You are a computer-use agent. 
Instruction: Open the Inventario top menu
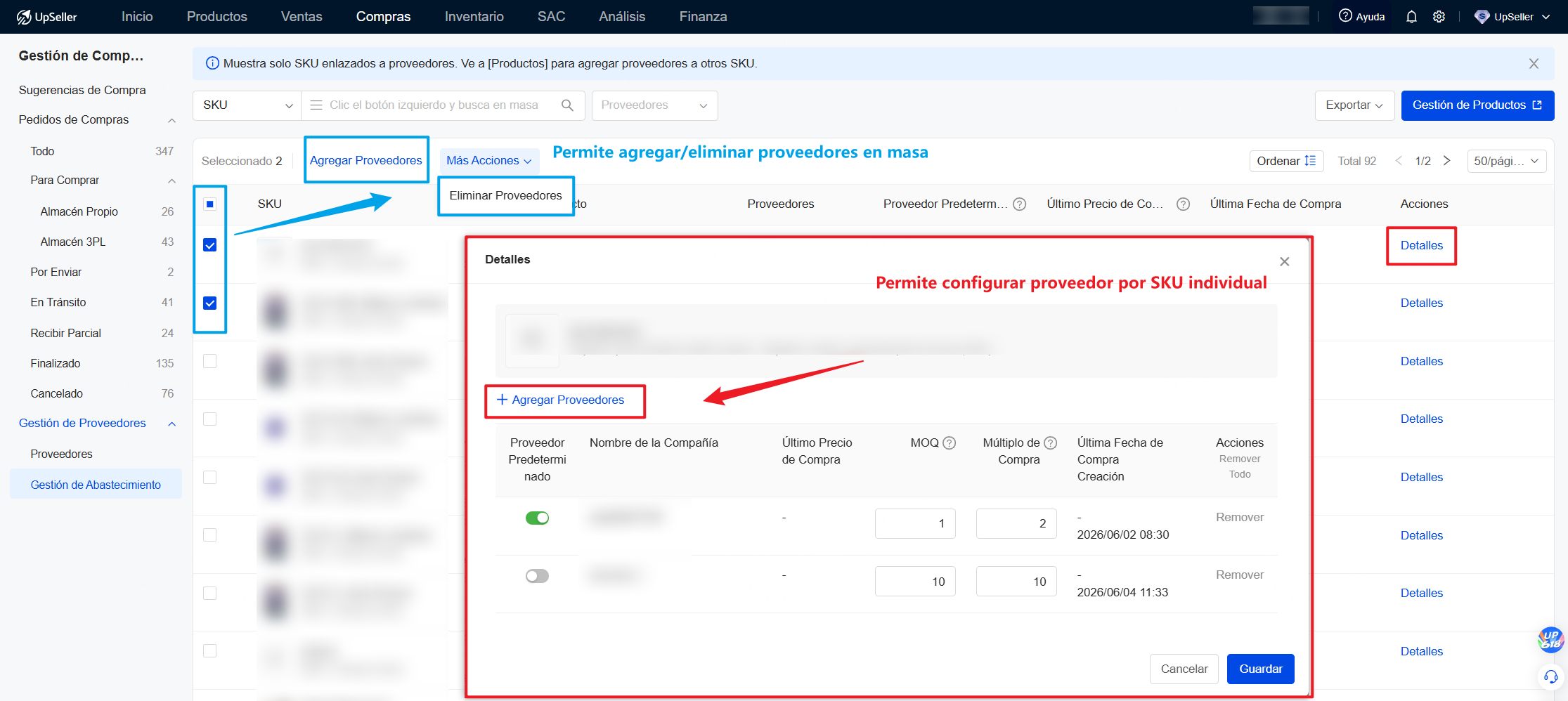pyautogui.click(x=474, y=16)
